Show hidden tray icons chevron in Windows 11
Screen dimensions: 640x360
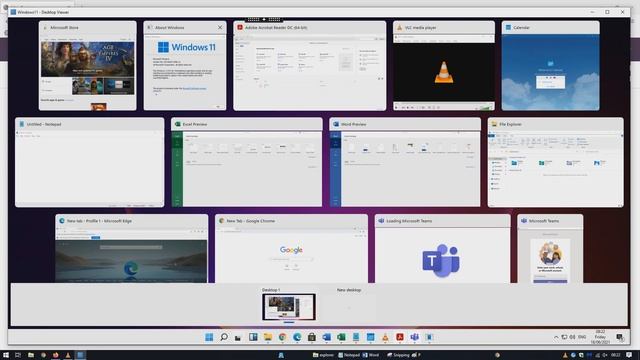pos(556,337)
